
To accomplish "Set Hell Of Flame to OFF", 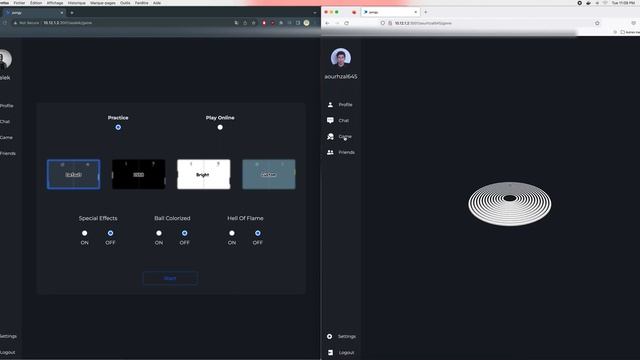I will point(258,233).
